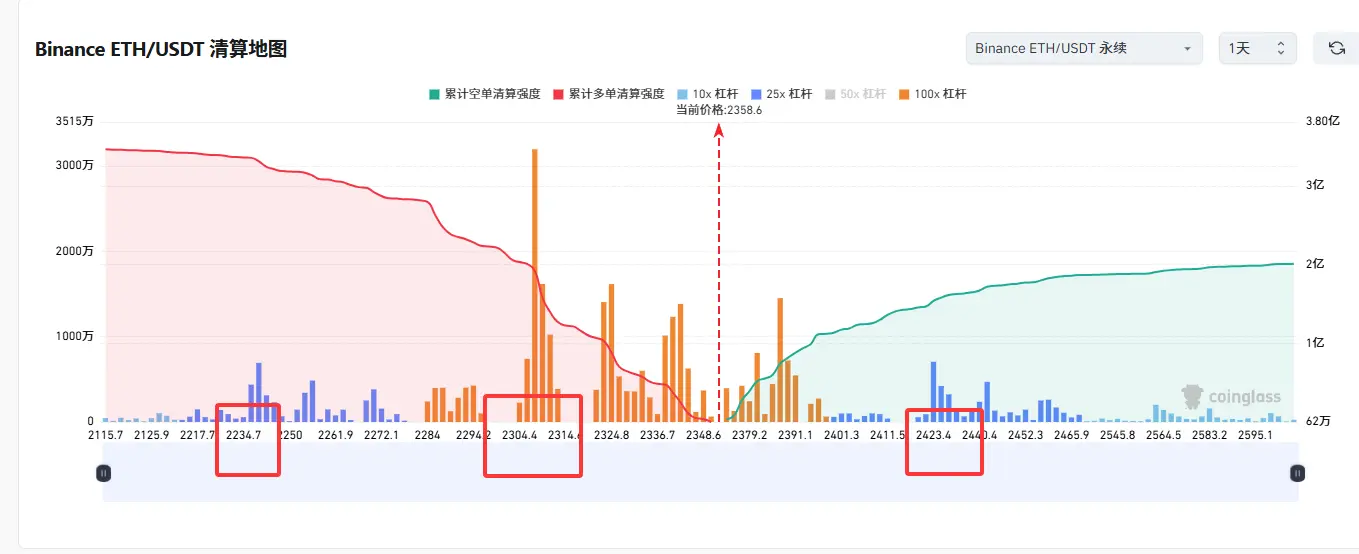Click the 2284 price axis label
The image size is (1359, 554).
pyautogui.click(x=427, y=435)
